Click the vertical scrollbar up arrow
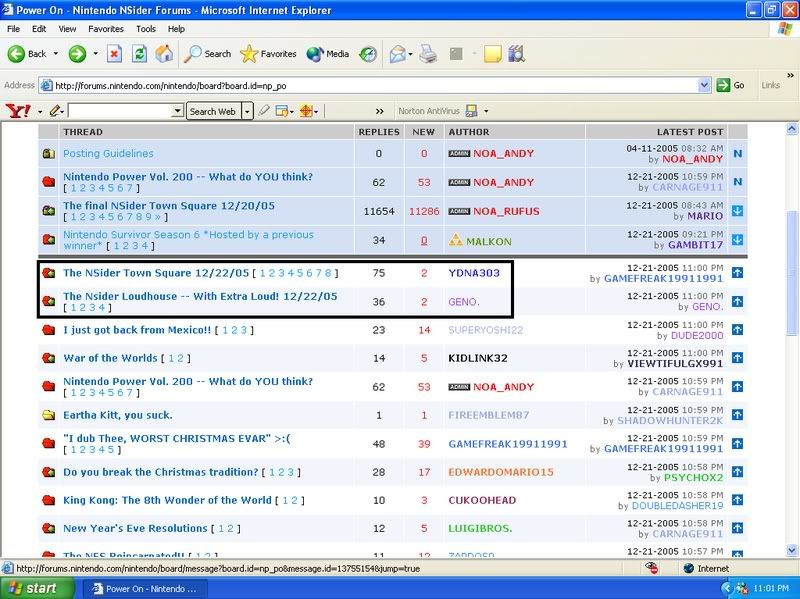The image size is (800, 599). tap(791, 129)
